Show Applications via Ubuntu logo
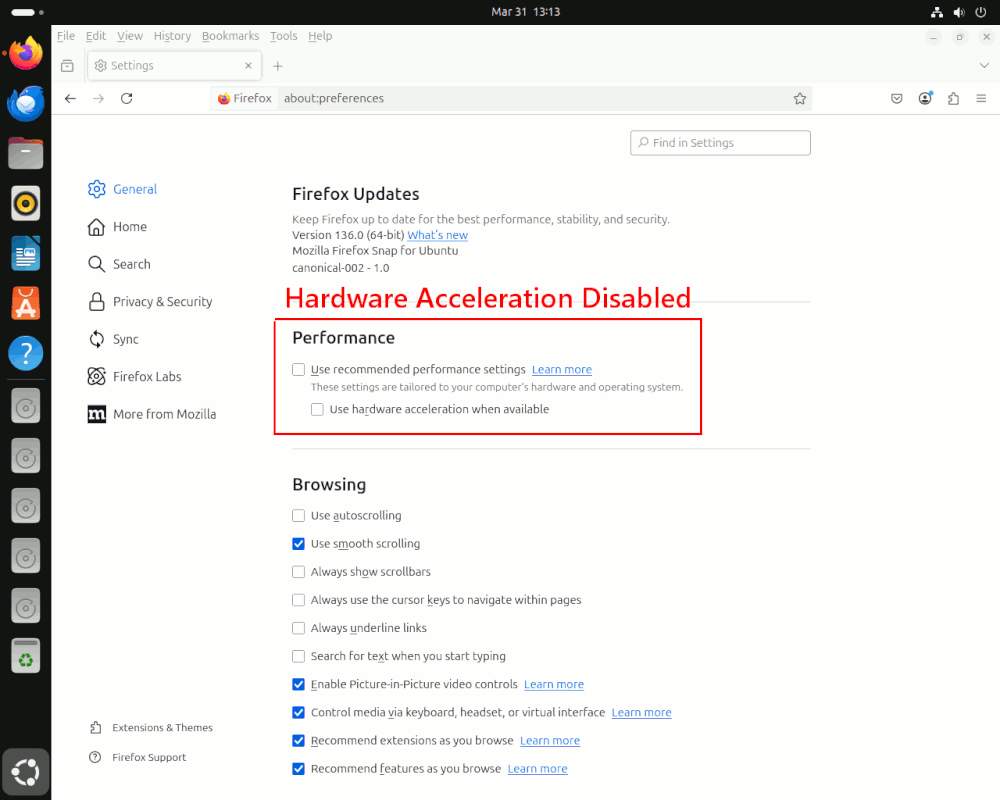This screenshot has height=800, width=1000. click(x=26, y=773)
